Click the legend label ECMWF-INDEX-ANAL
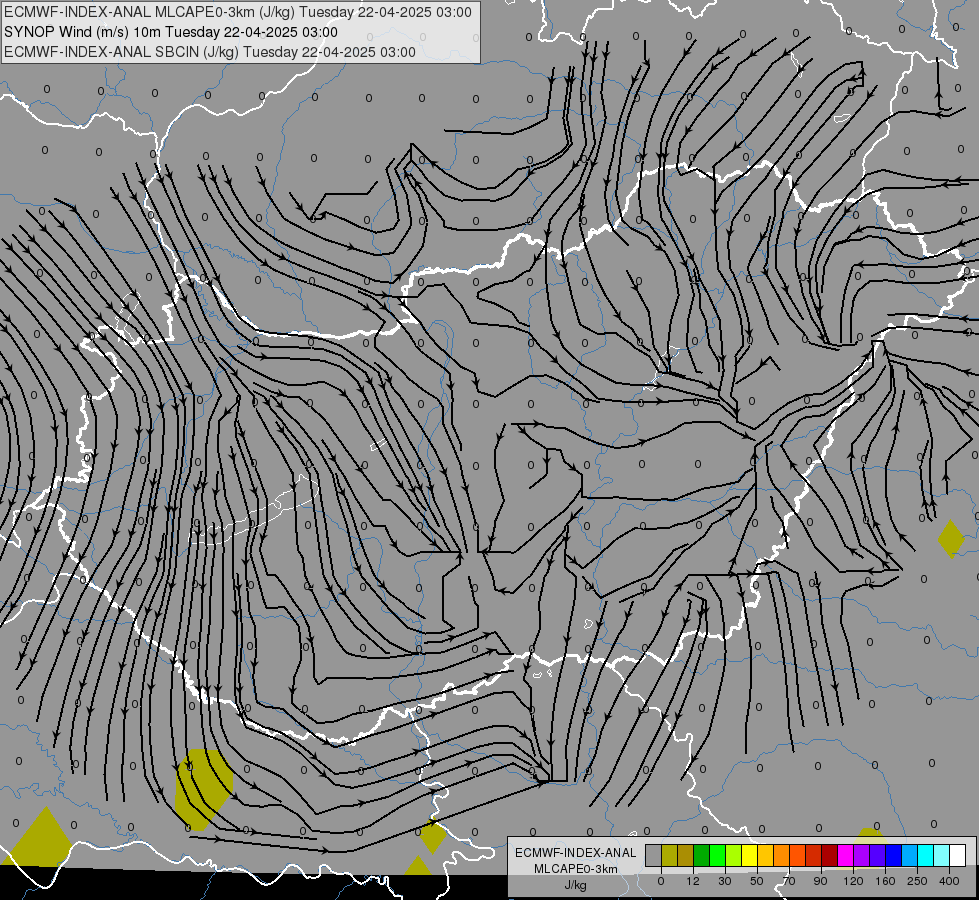This screenshot has height=900, width=979. (x=576, y=853)
